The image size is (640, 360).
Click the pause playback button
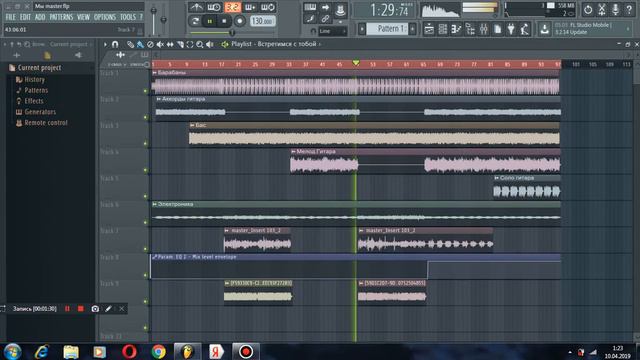click(210, 21)
